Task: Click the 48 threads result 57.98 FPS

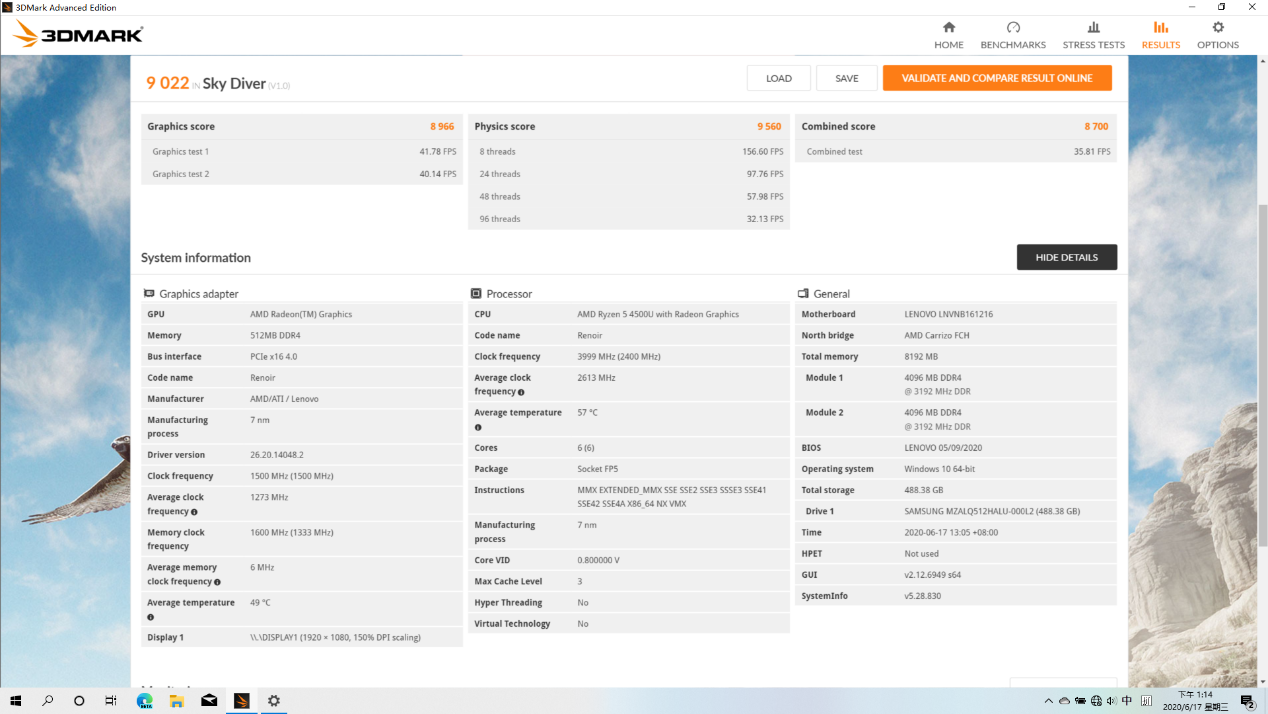Action: coord(765,197)
